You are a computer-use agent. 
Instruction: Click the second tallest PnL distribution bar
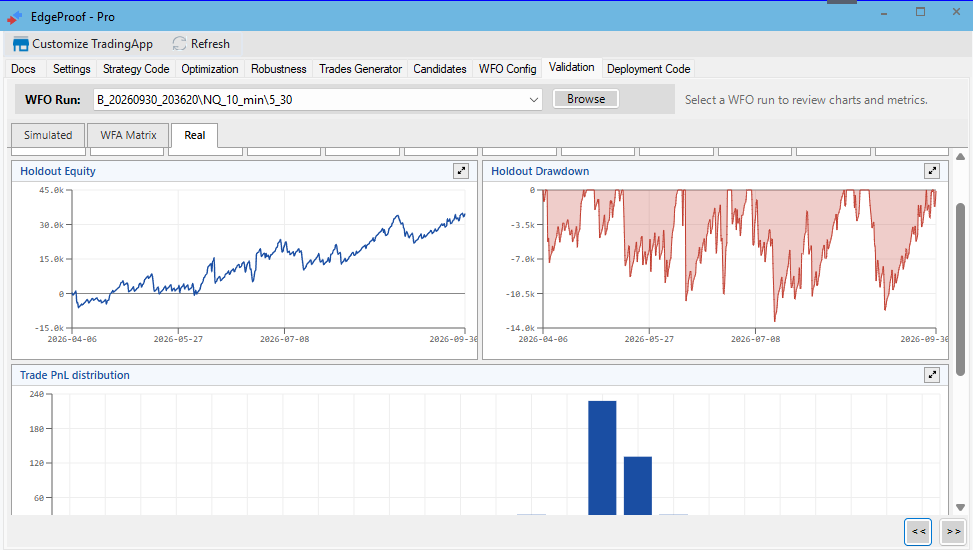tap(637, 485)
